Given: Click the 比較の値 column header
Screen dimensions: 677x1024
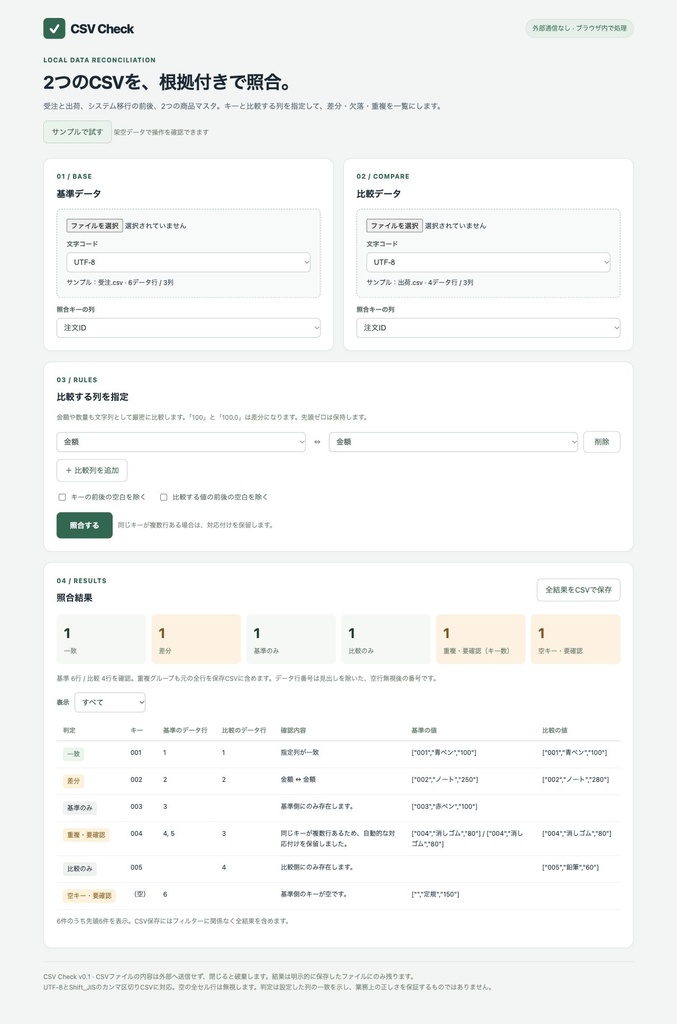Looking at the screenshot, I should click(x=555, y=730).
